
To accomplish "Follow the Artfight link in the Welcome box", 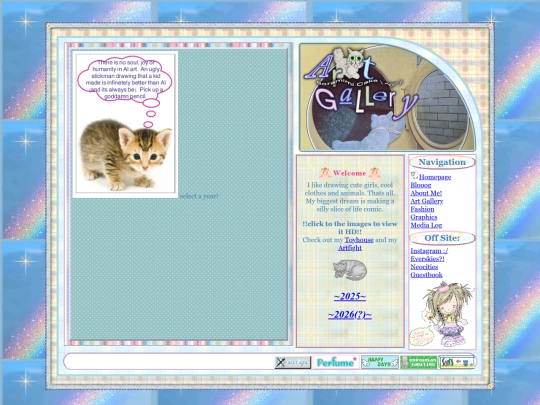I will click(350, 248).
